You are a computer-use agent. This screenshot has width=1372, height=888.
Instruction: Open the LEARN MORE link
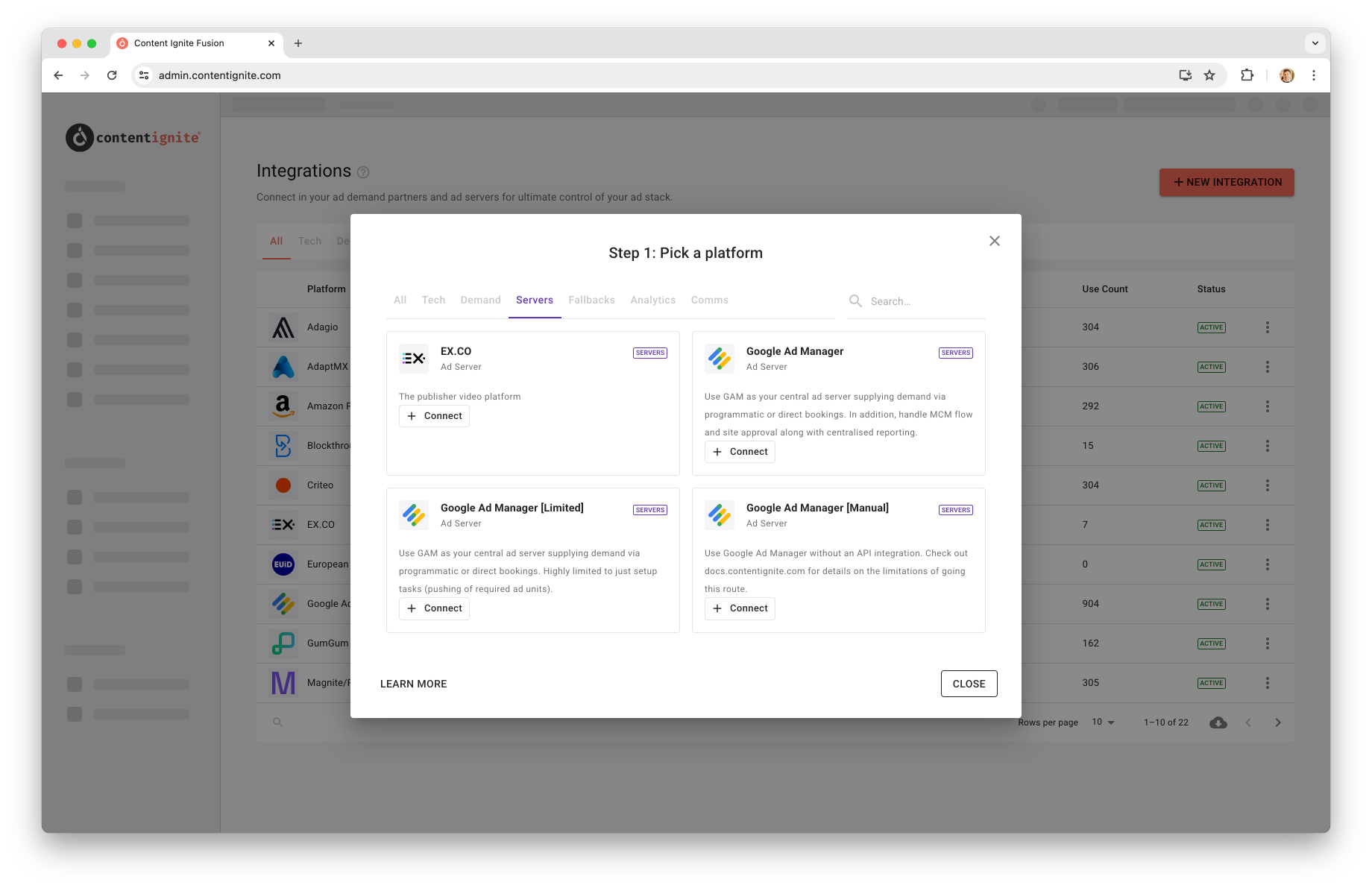(x=414, y=684)
